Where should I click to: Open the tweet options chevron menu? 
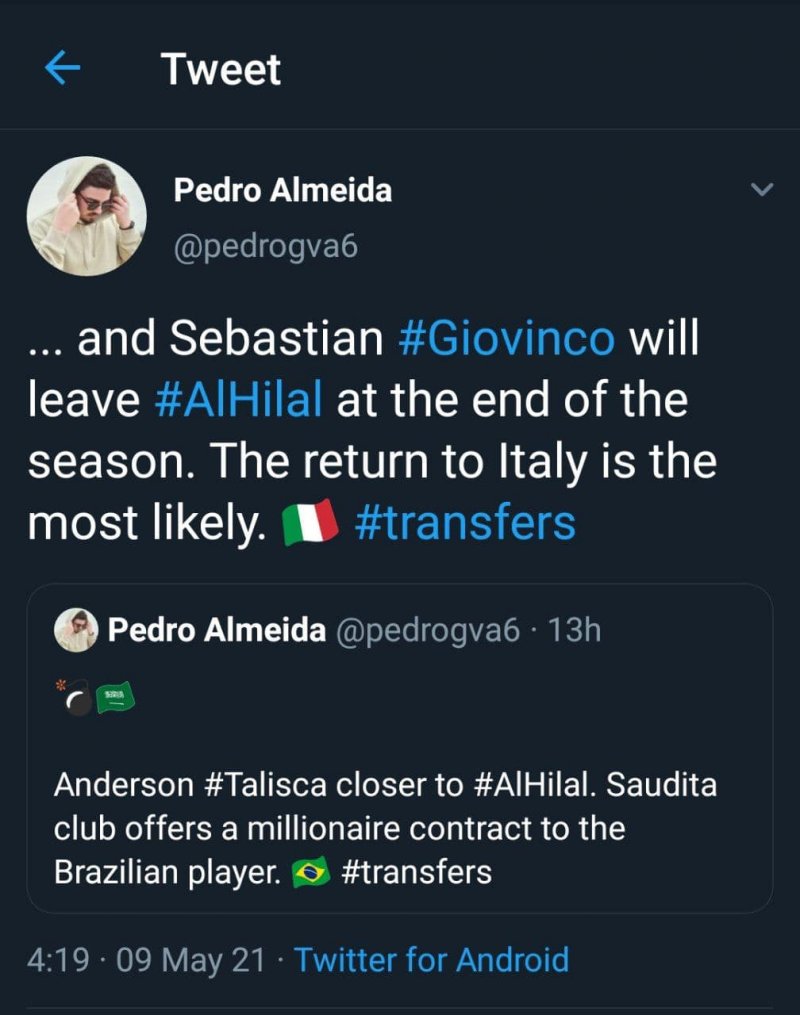click(762, 189)
